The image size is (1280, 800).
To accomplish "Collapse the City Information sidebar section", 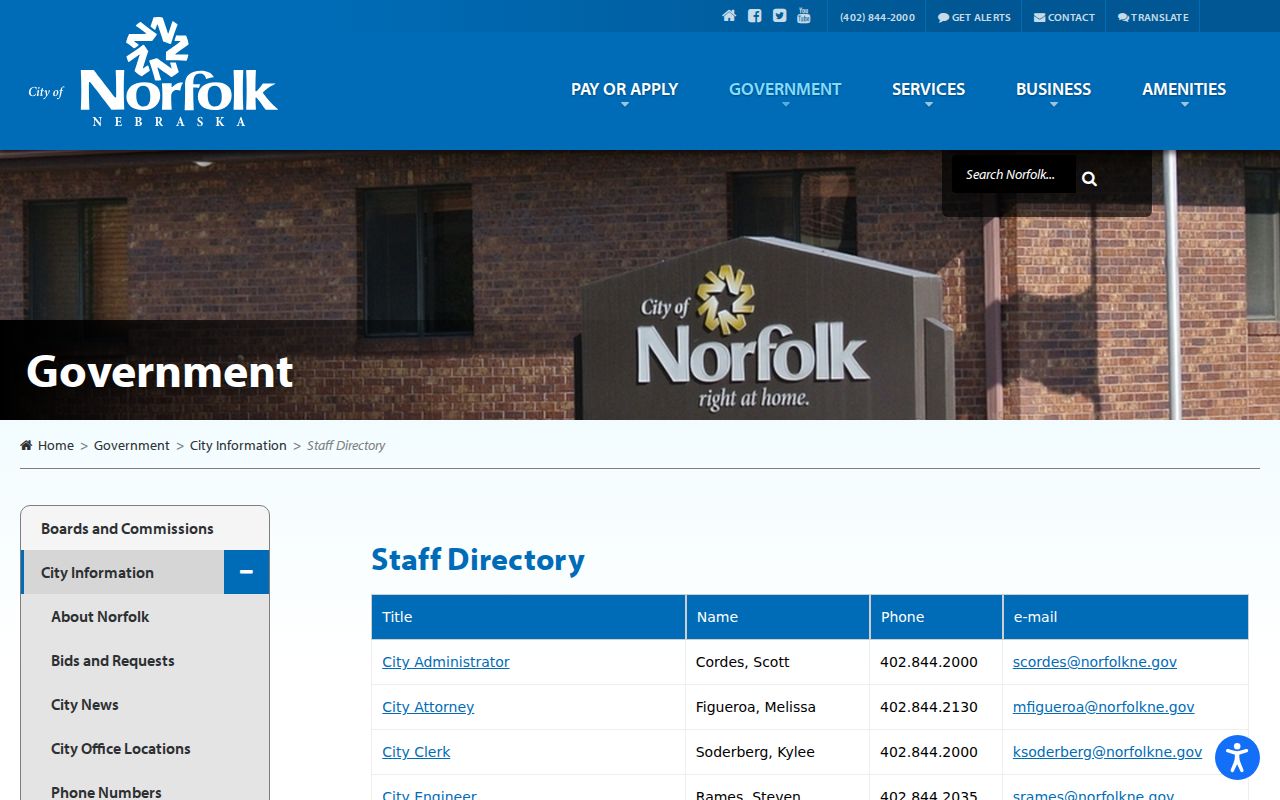I will coord(246,572).
